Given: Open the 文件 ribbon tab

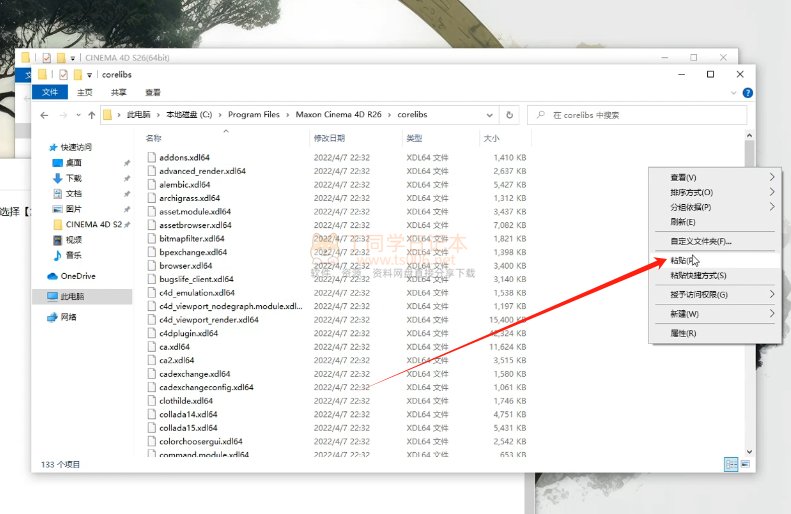Looking at the screenshot, I should pos(50,92).
